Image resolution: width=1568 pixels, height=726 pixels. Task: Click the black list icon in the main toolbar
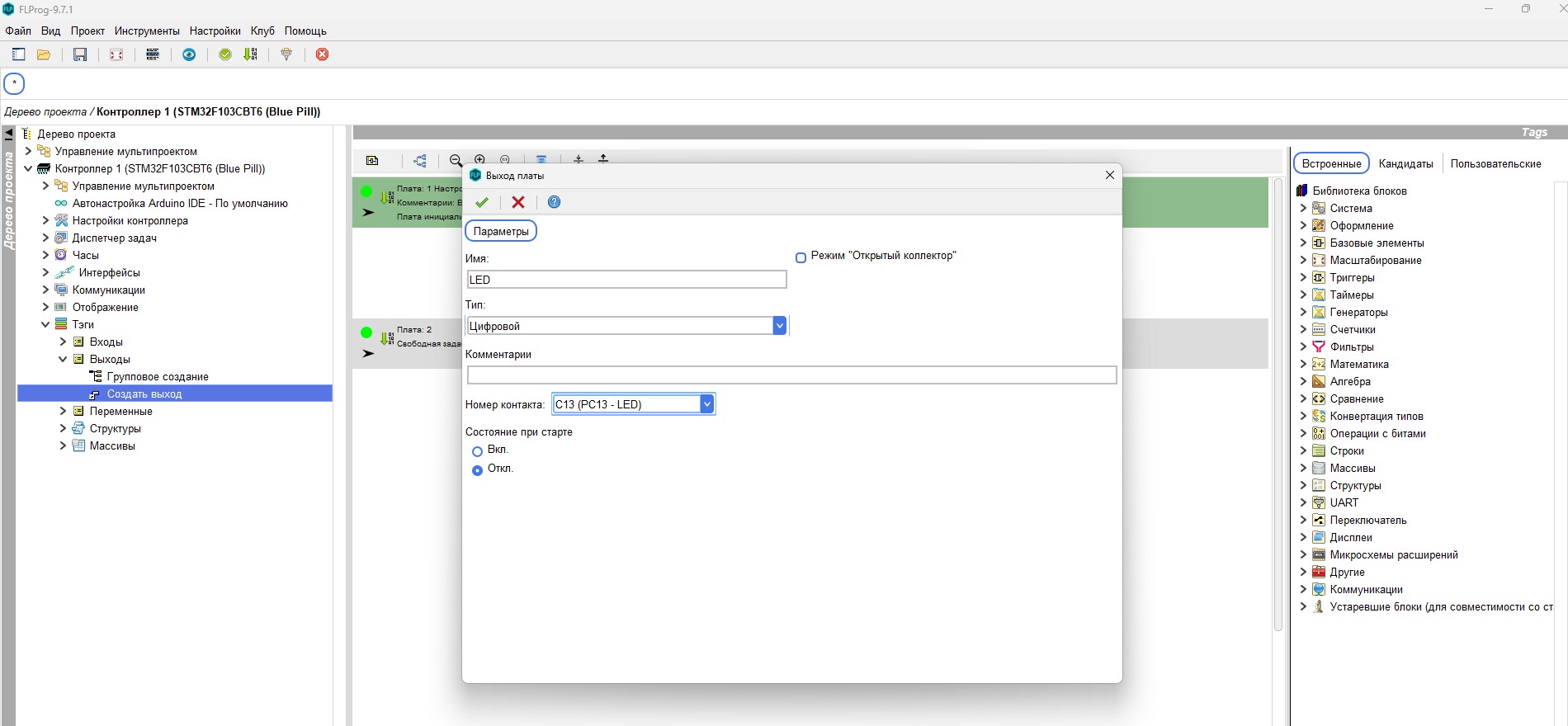(x=153, y=54)
